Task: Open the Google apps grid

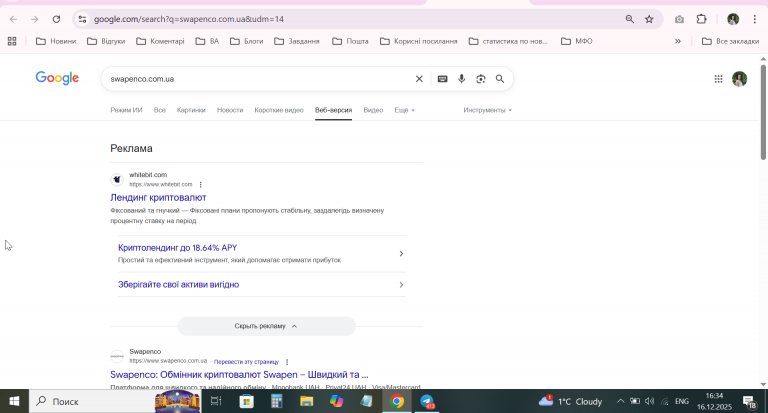Action: [718, 79]
